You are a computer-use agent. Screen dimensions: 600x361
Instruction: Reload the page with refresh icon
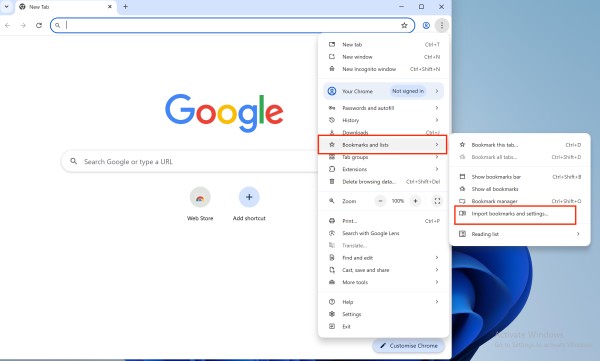point(39,25)
